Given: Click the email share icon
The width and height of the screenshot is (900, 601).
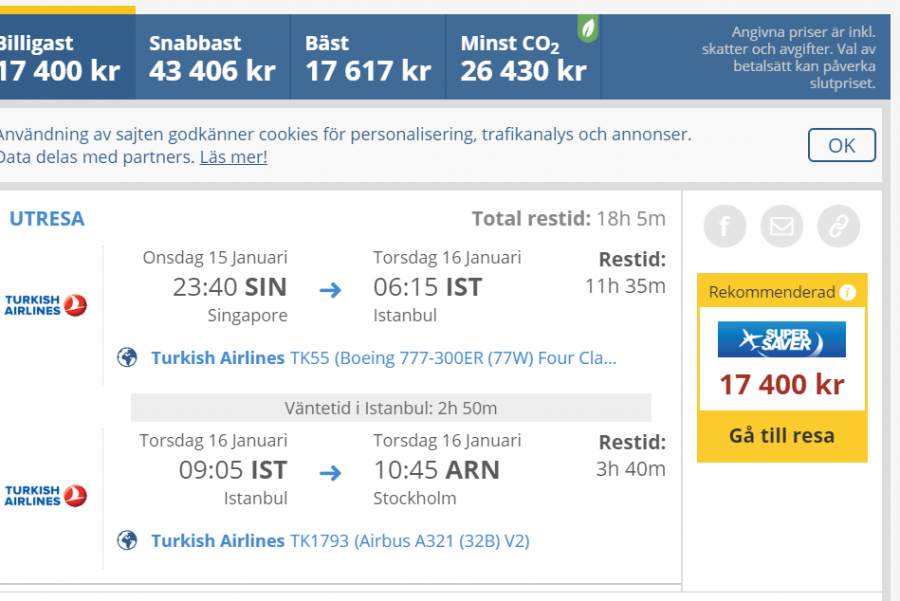Looking at the screenshot, I should (x=781, y=227).
